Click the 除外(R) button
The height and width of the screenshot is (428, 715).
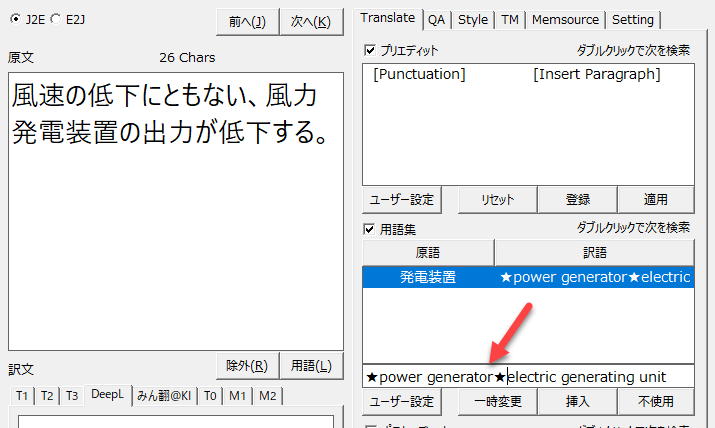tap(246, 365)
